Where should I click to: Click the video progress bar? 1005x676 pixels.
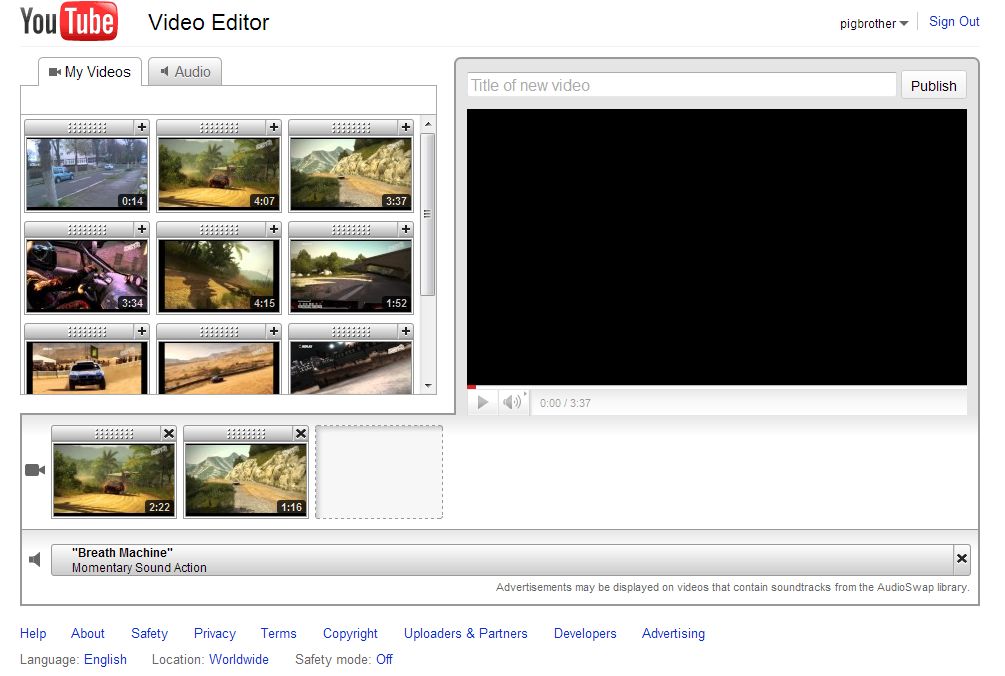[716, 387]
